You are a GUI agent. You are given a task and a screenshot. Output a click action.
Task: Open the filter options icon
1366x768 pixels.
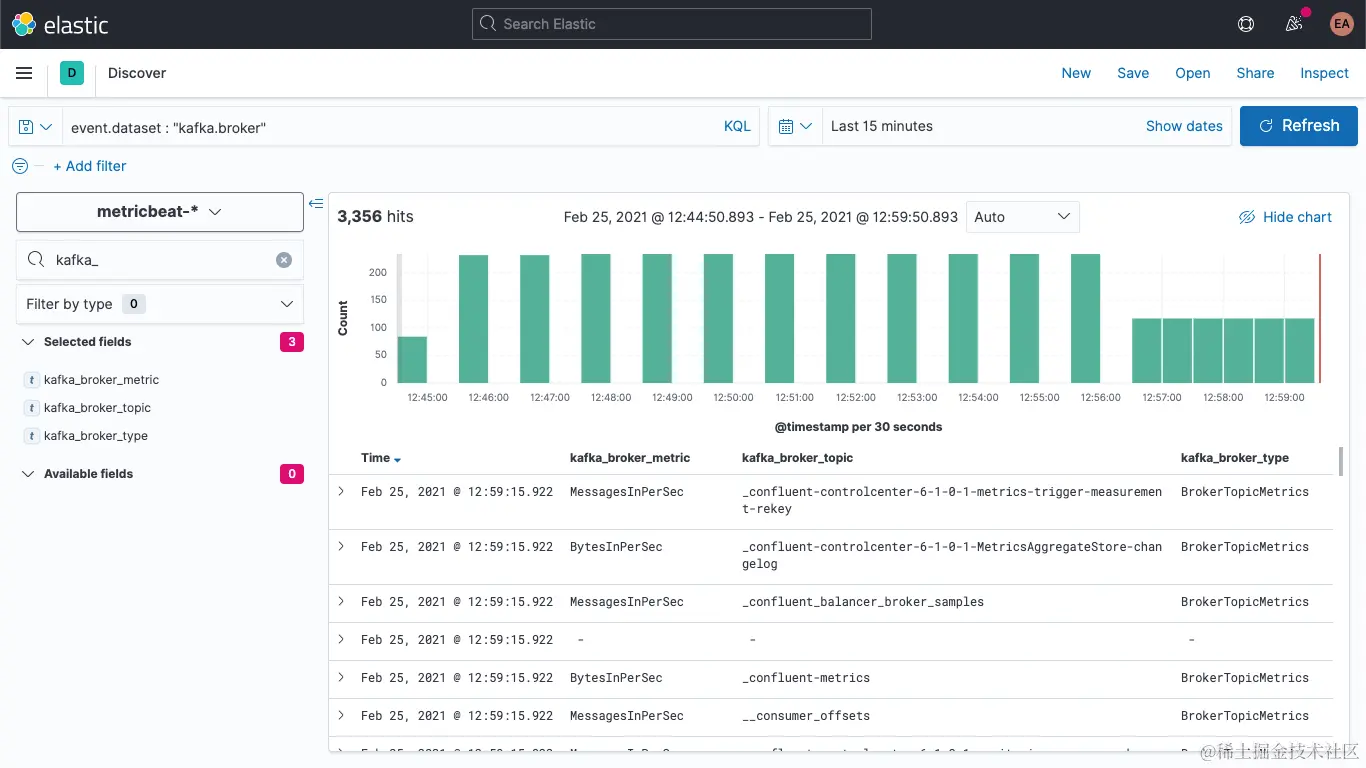pos(20,166)
